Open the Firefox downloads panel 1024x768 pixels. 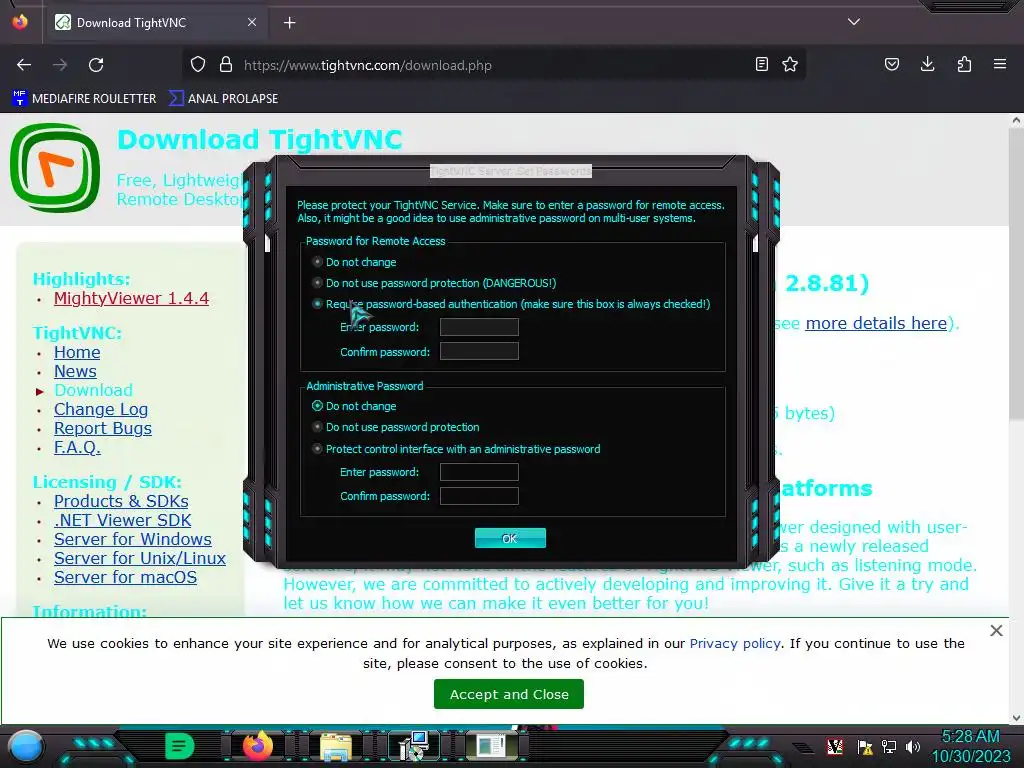927,64
